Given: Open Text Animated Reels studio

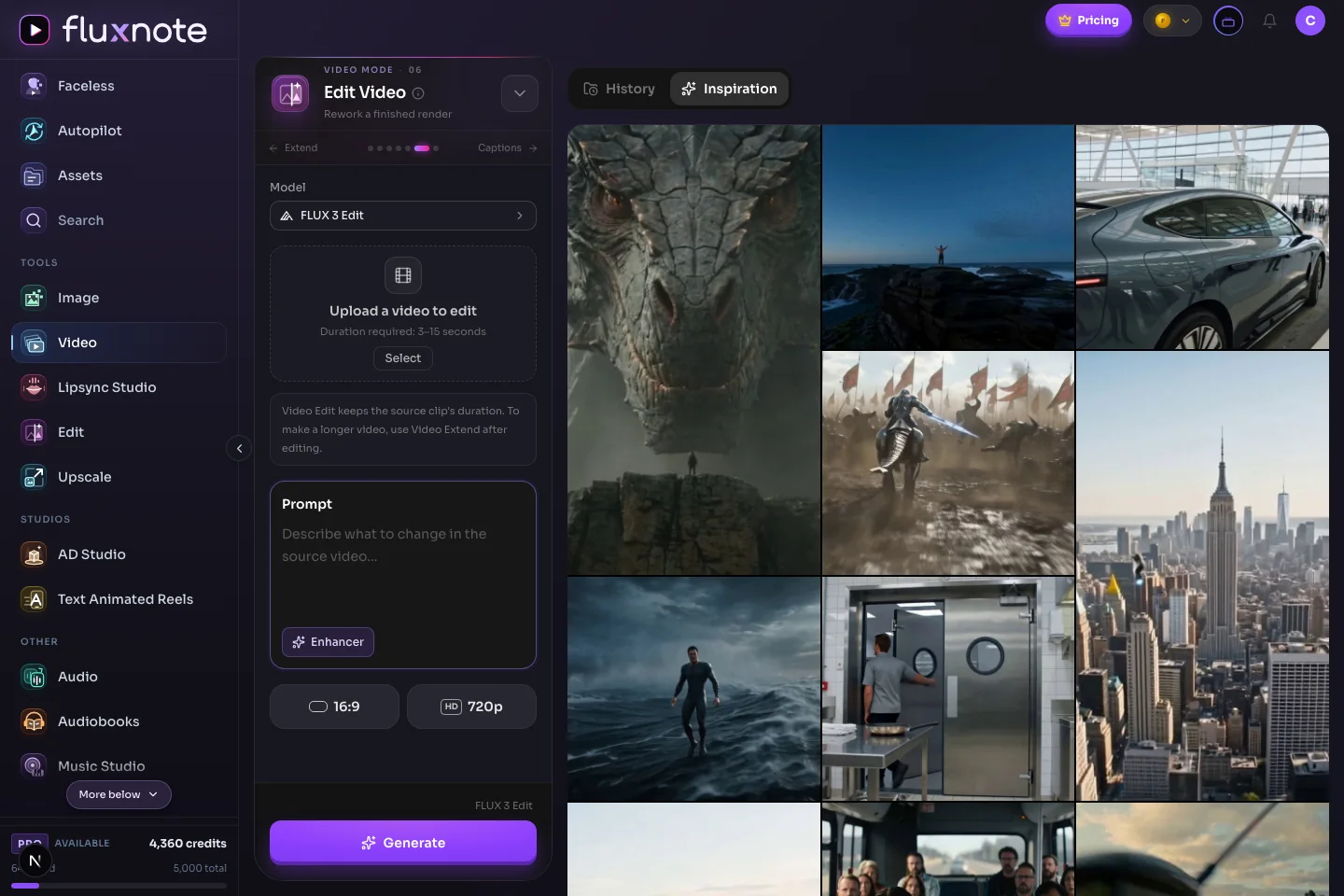Looking at the screenshot, I should [119, 599].
